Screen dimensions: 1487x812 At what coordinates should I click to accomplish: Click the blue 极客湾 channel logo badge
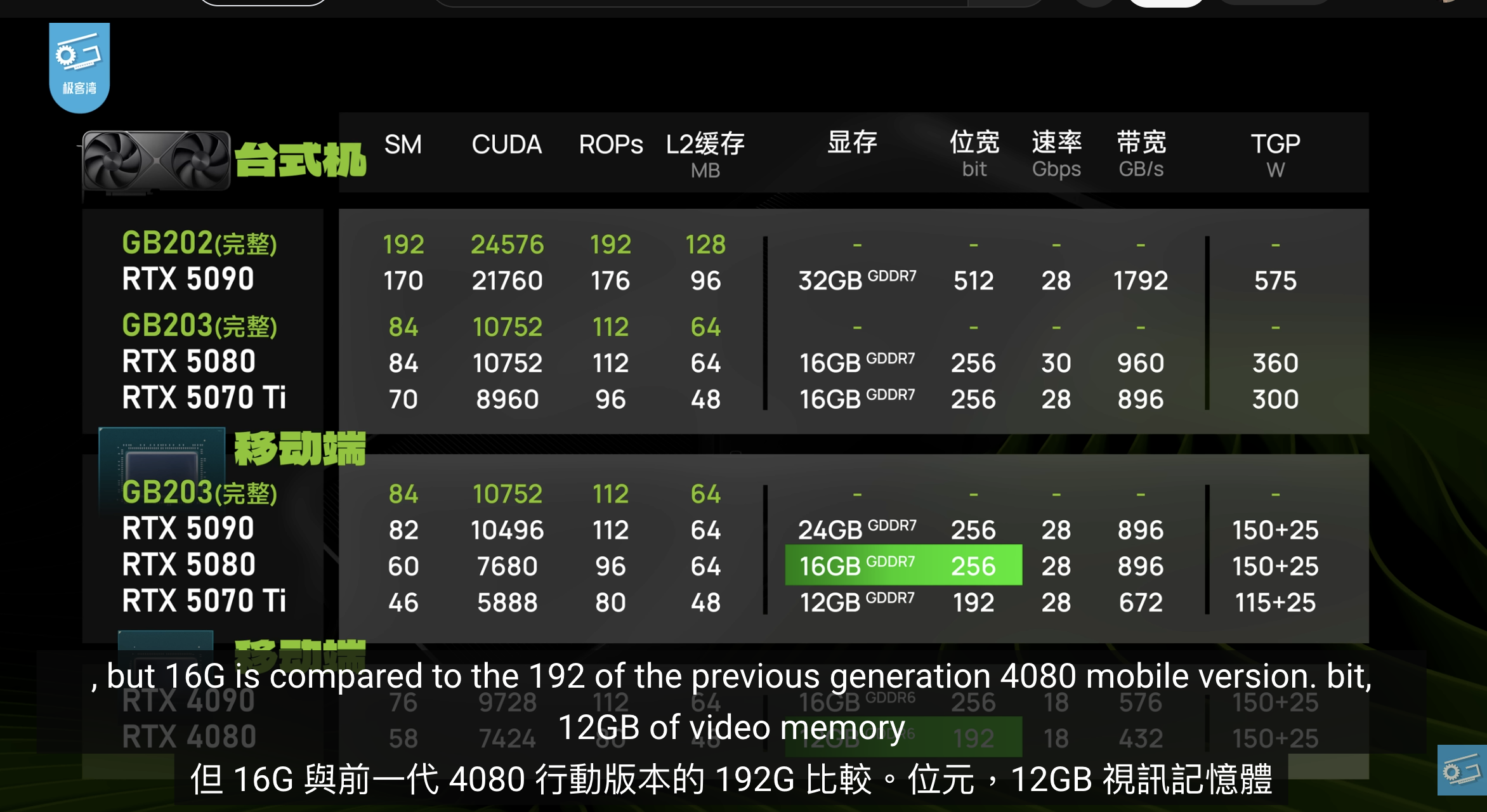(79, 67)
